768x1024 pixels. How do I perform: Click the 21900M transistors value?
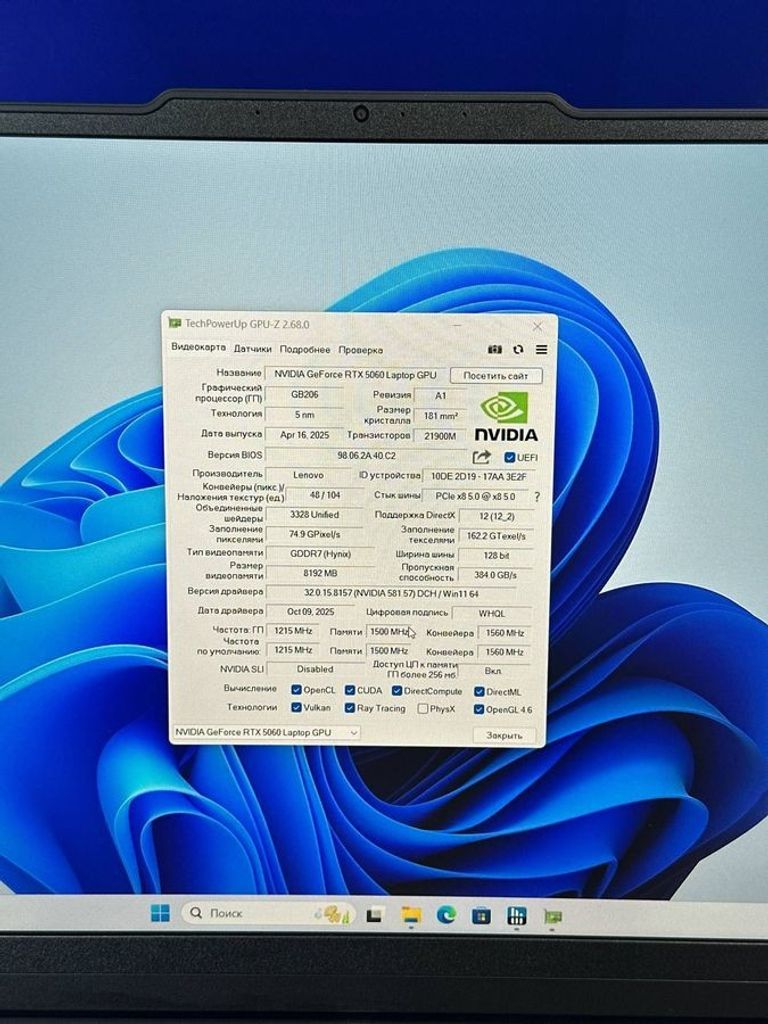(x=440, y=436)
